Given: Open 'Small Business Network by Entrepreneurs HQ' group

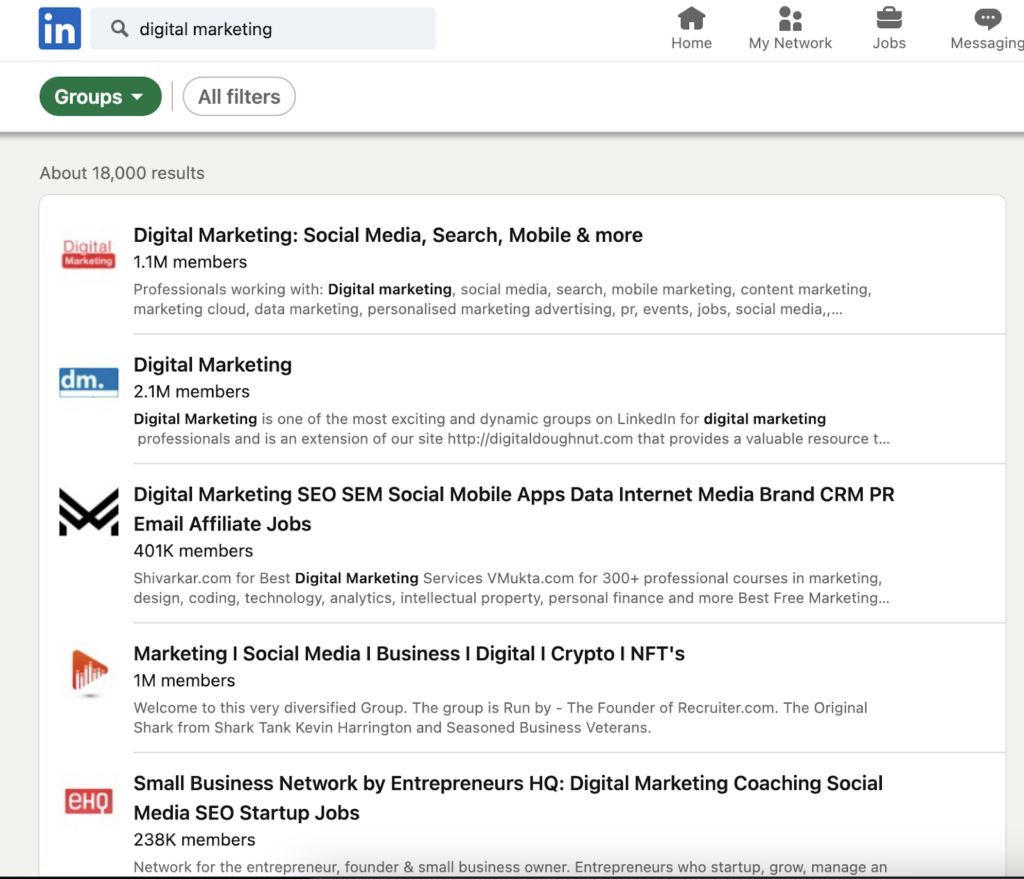Looking at the screenshot, I should point(508,797).
